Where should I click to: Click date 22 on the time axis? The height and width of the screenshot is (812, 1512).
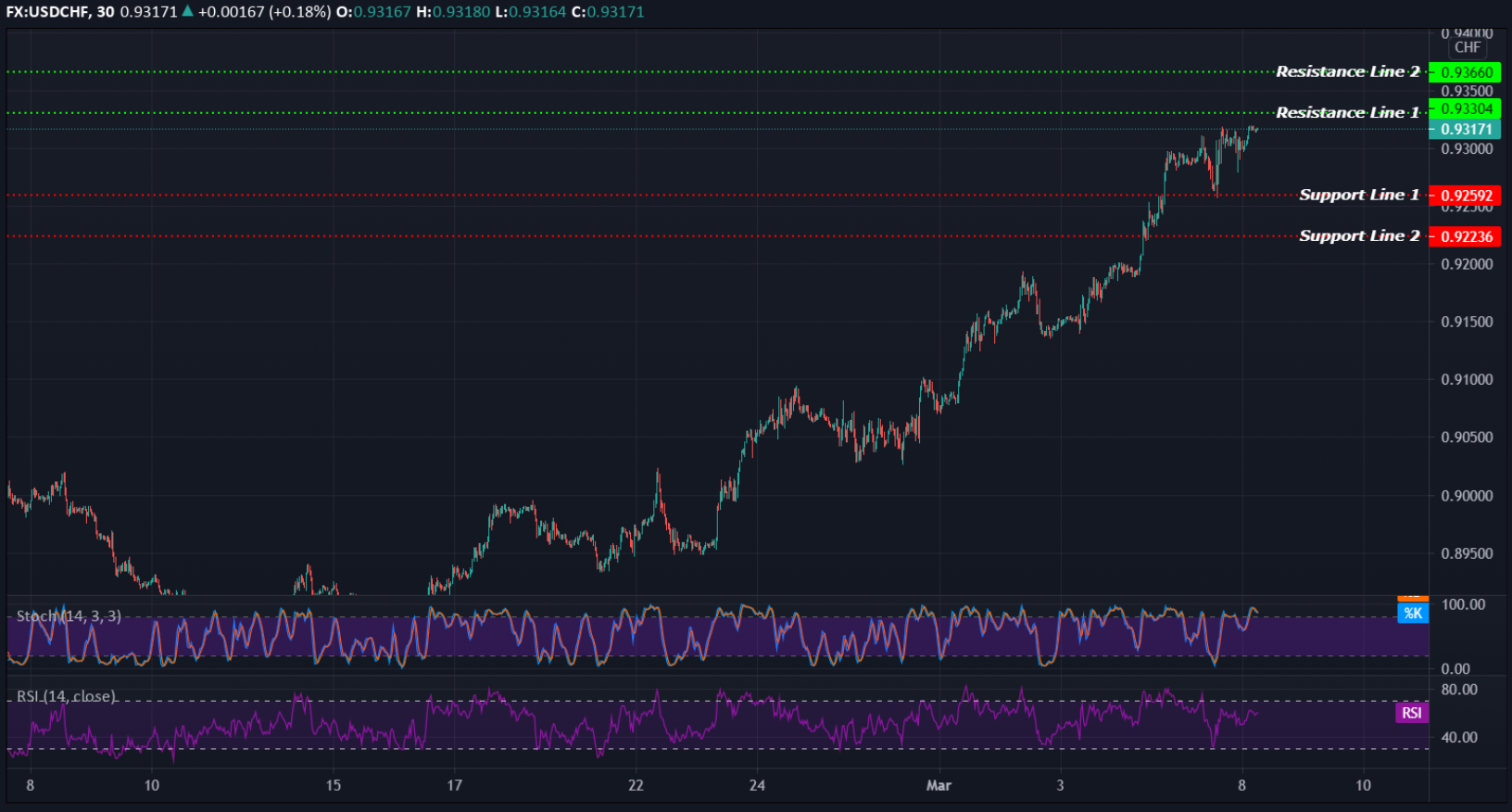click(636, 785)
